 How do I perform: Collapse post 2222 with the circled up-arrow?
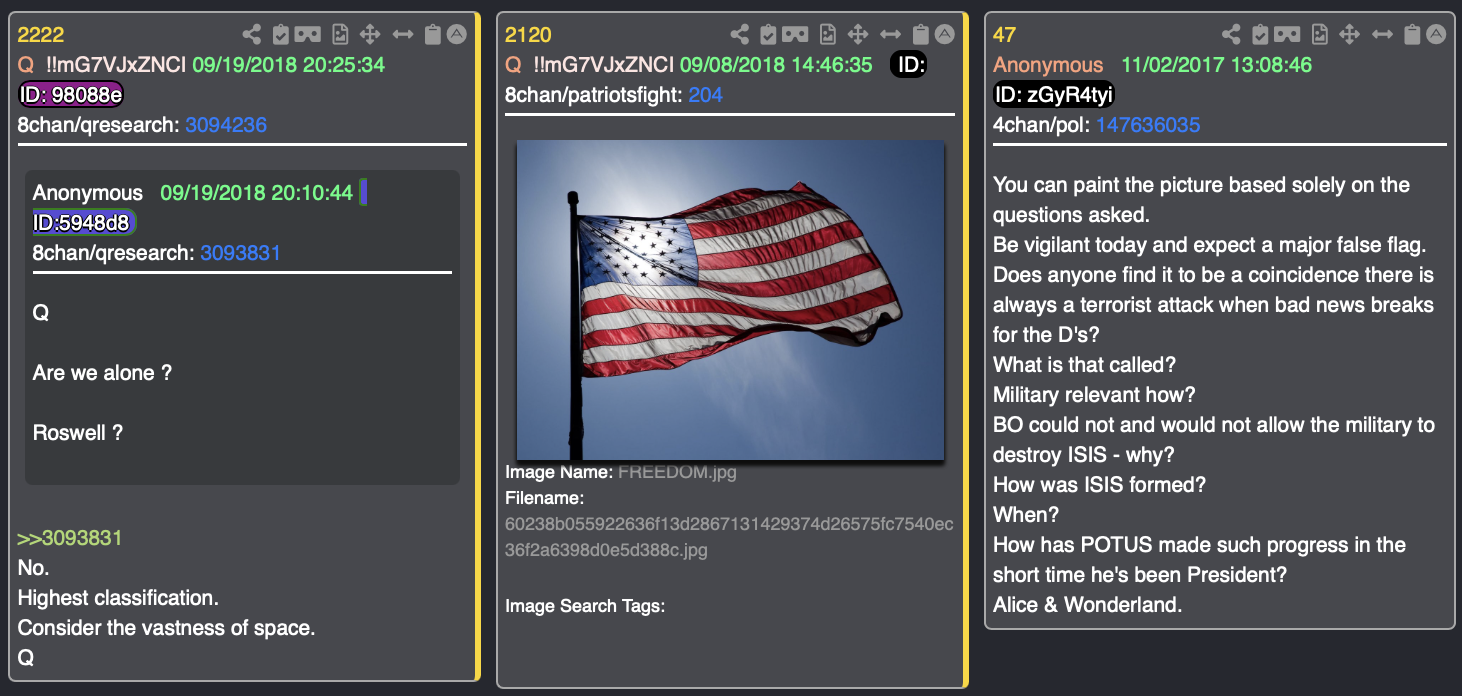[456, 35]
